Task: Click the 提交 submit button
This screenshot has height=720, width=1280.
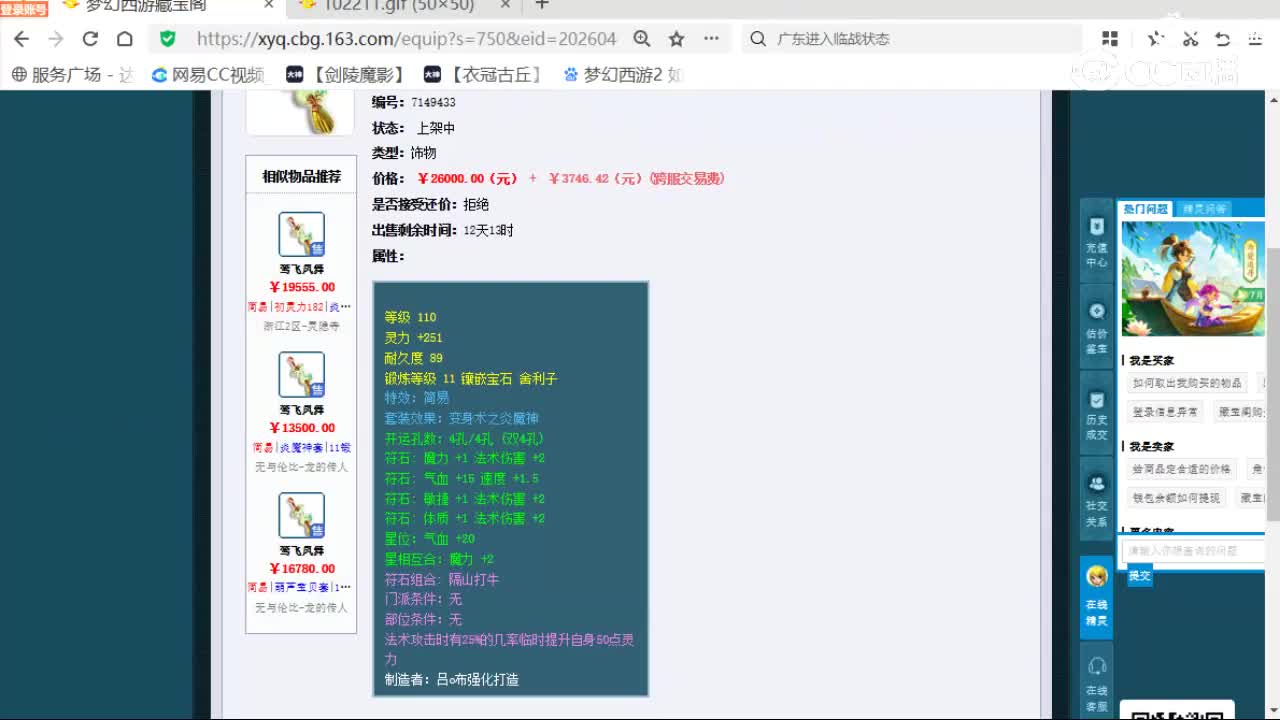Action: (1140, 576)
